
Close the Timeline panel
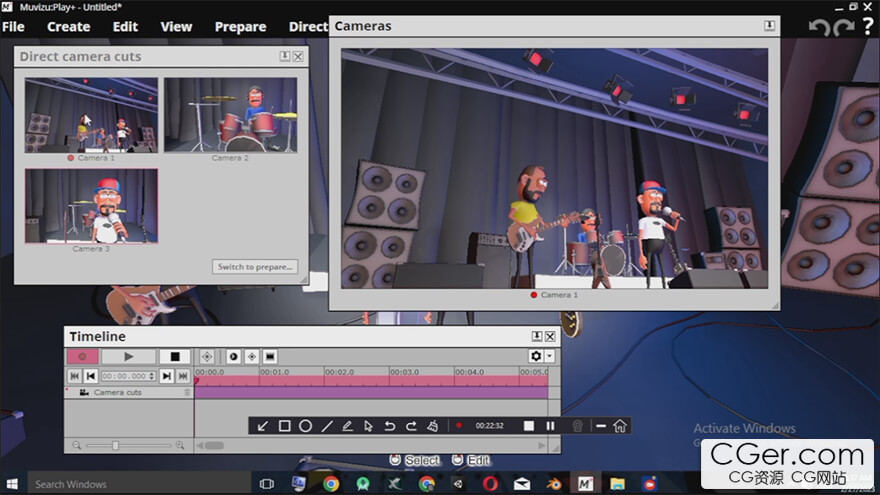coord(550,336)
